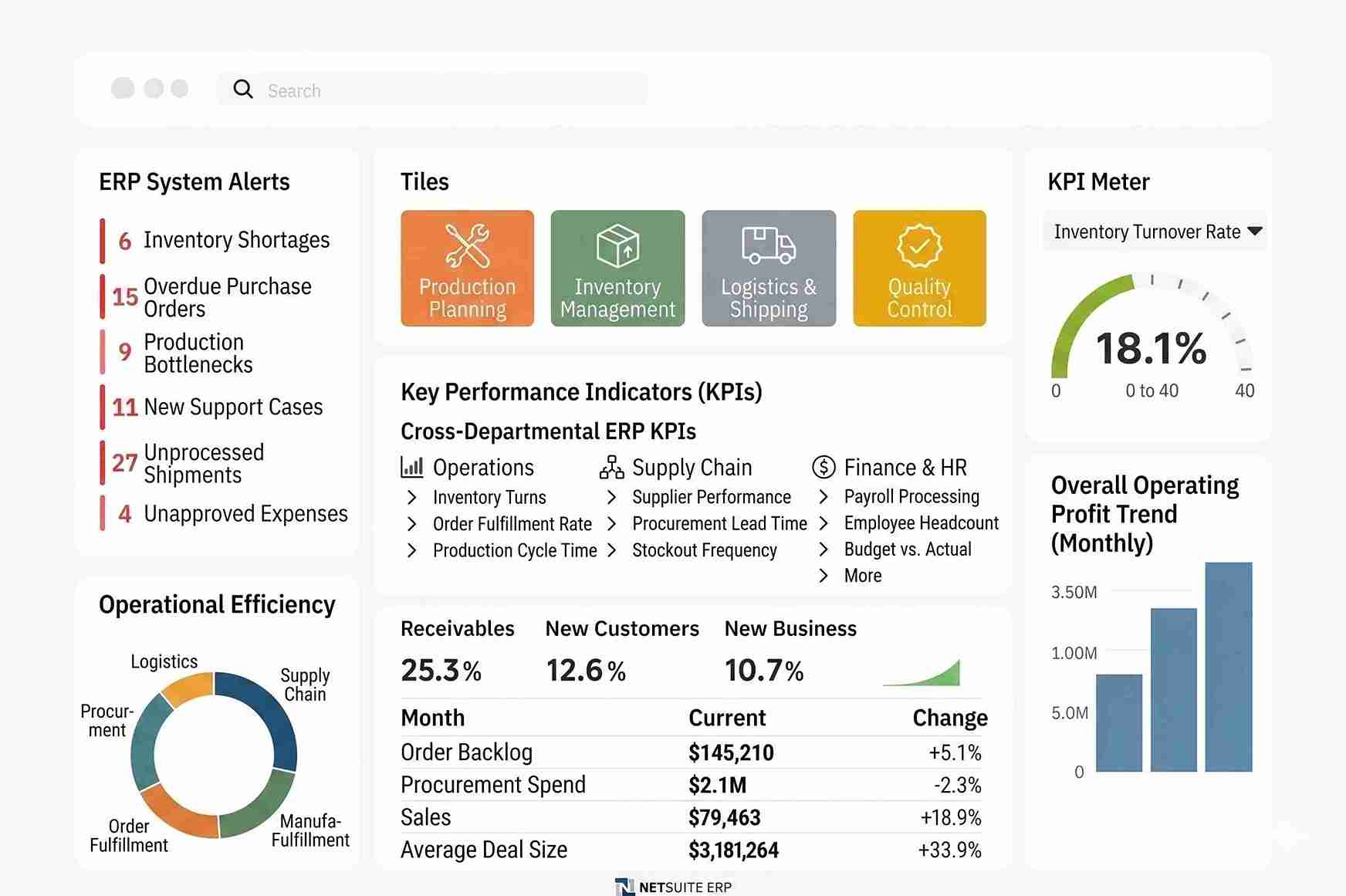Click the Month column header

[432, 718]
